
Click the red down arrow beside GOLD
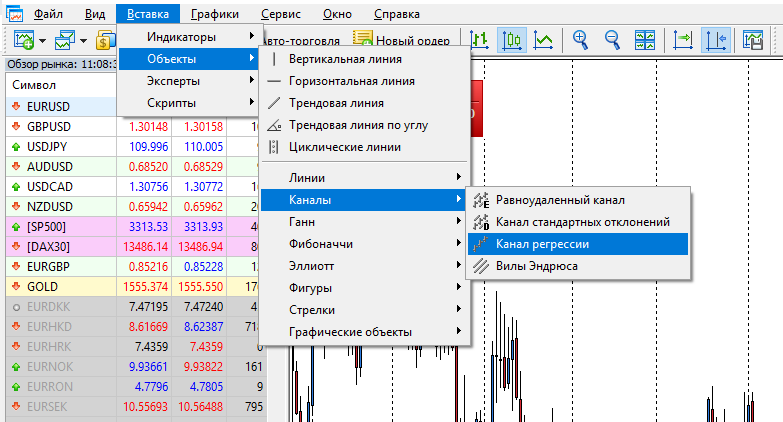tap(16, 286)
